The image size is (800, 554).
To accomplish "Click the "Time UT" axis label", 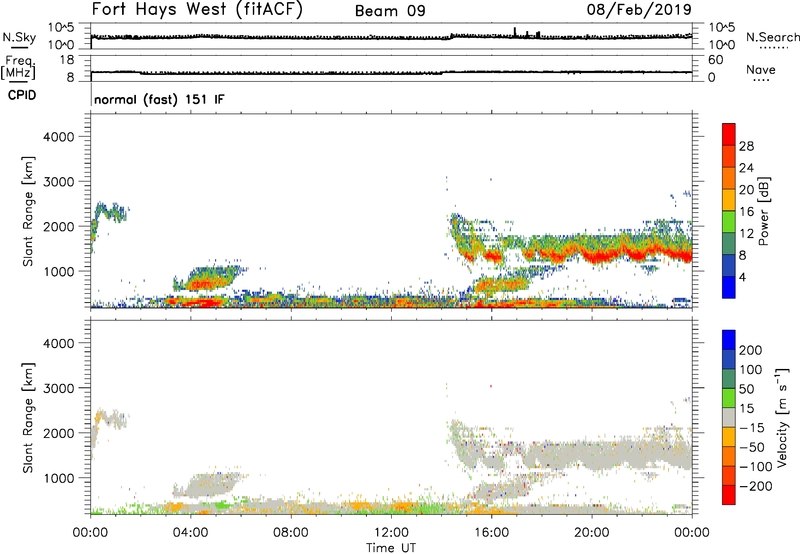I will [391, 548].
